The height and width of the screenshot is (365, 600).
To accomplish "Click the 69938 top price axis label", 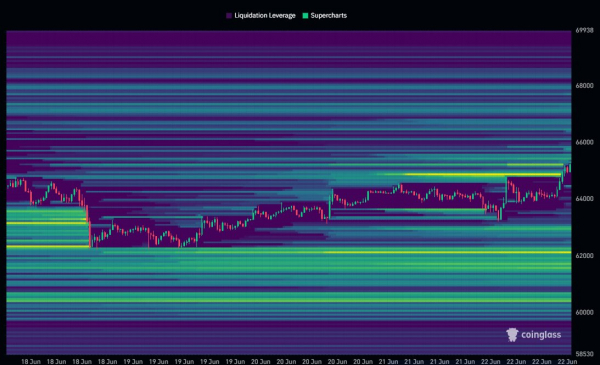I will point(584,30).
